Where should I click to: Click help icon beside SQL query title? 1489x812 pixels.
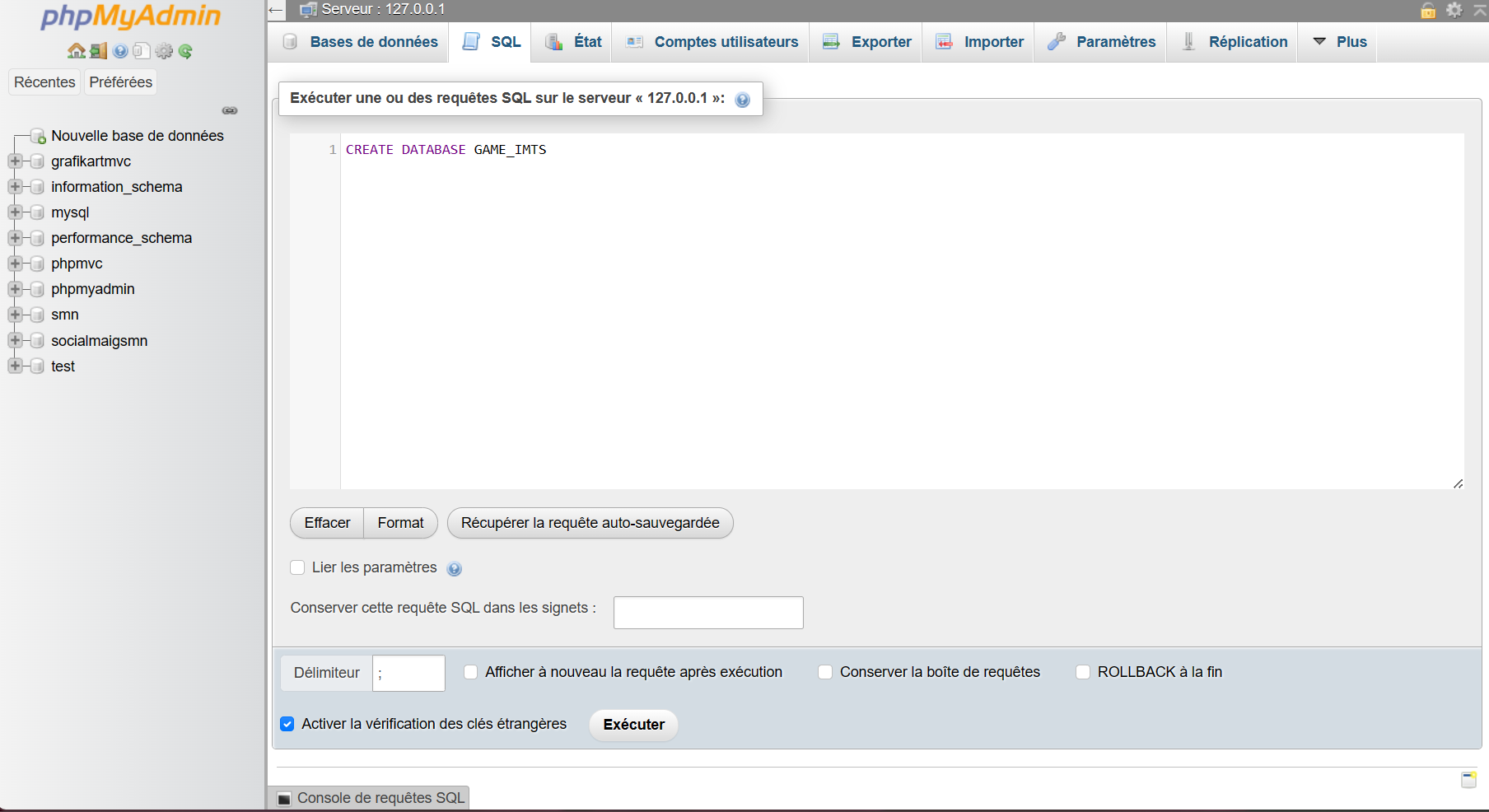pyautogui.click(x=742, y=100)
